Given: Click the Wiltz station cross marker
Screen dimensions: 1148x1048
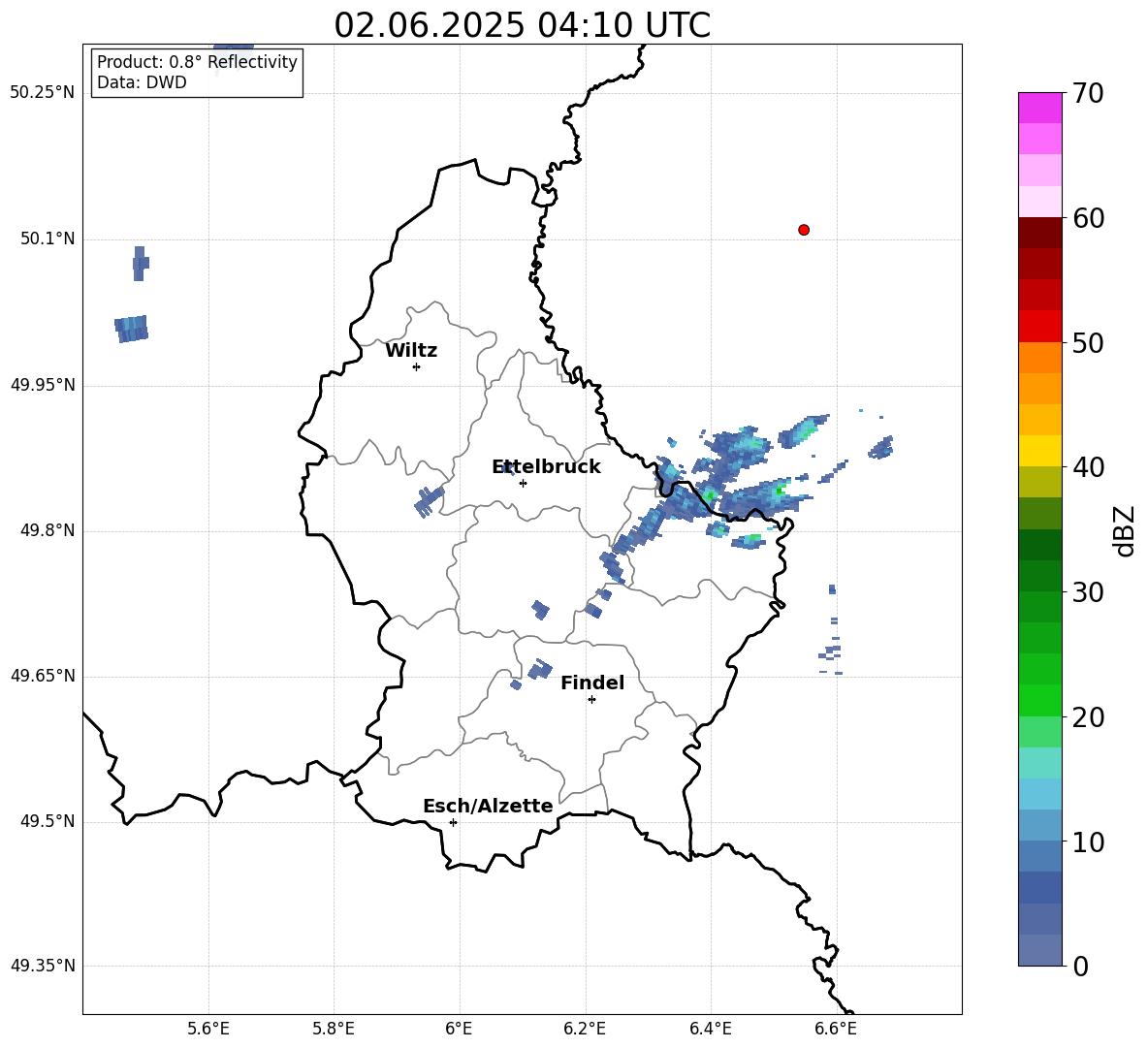Looking at the screenshot, I should point(417,366).
